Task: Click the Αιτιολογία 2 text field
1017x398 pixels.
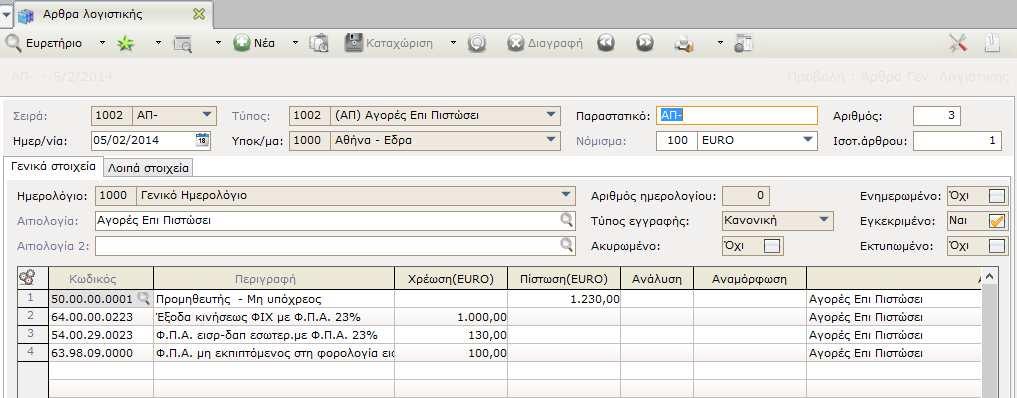Action: pyautogui.click(x=327, y=246)
